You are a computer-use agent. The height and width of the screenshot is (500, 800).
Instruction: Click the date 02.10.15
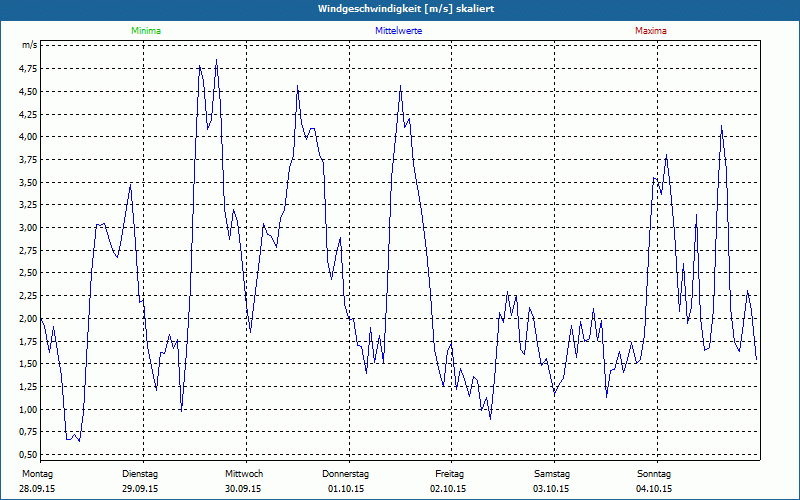click(448, 489)
